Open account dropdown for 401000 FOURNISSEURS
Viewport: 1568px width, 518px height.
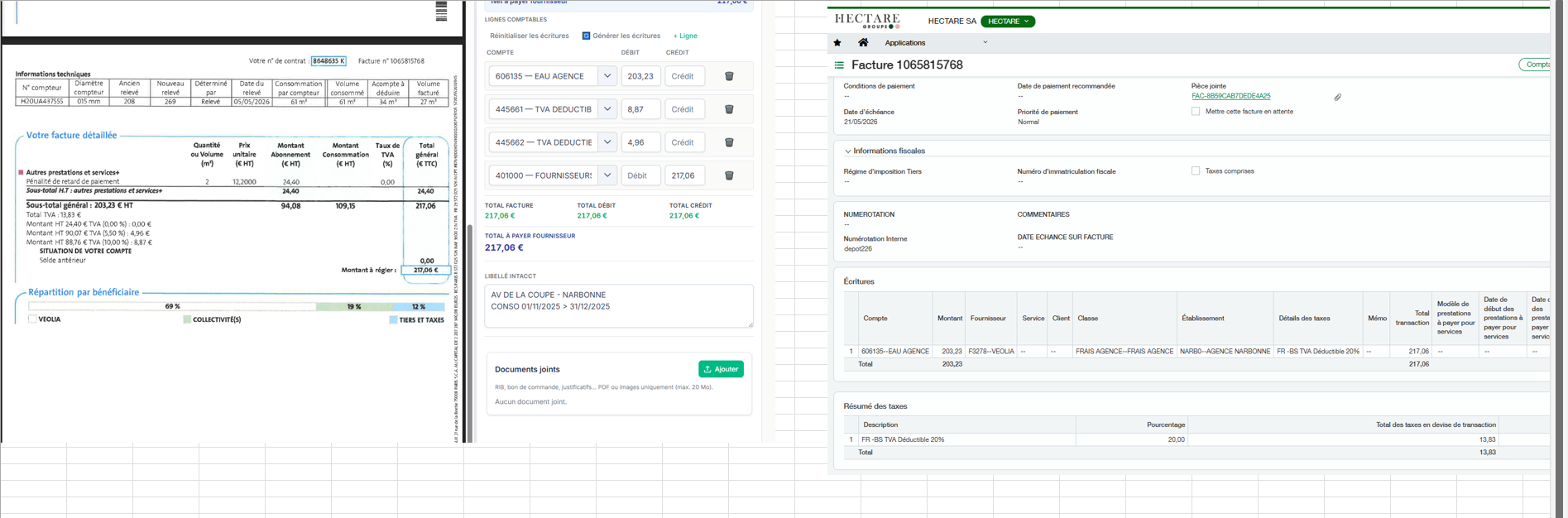coord(607,175)
